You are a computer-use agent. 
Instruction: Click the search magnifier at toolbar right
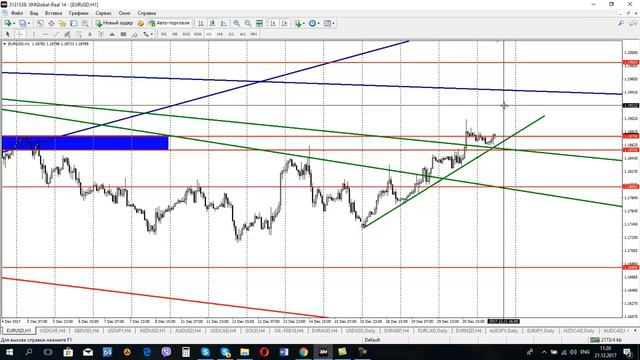621,23
